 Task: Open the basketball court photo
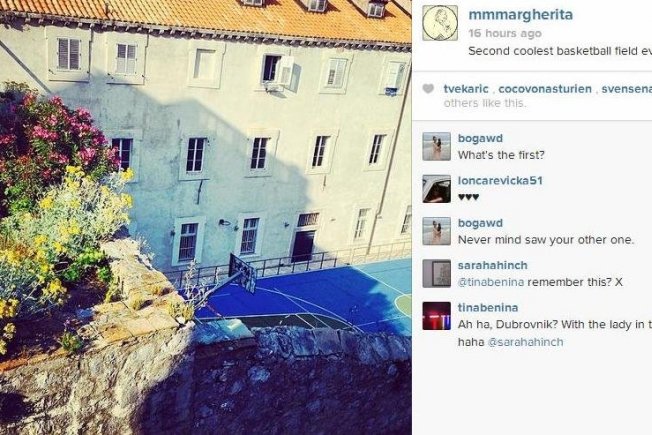(x=206, y=218)
